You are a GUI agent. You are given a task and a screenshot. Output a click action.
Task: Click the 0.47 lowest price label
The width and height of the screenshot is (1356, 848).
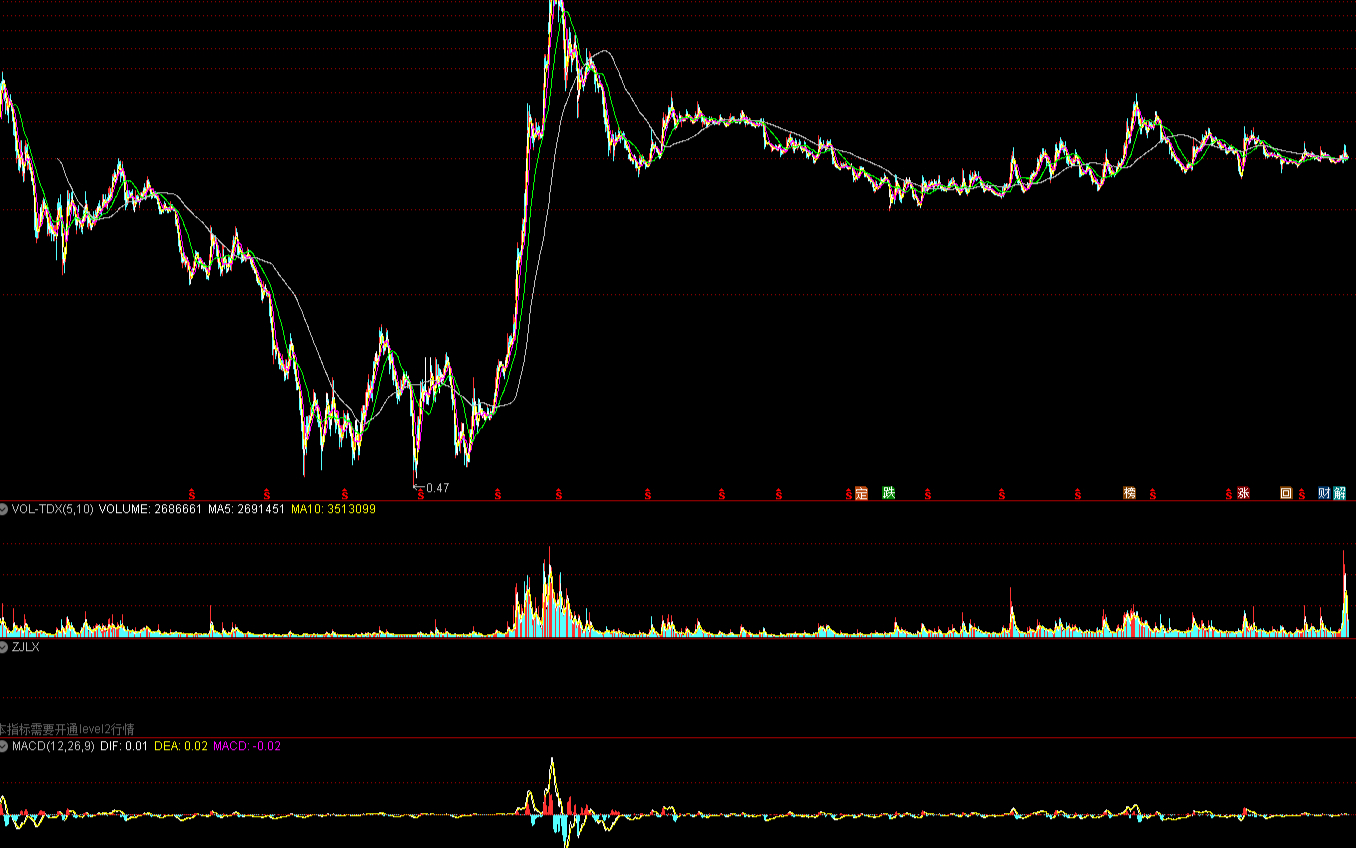coord(437,488)
